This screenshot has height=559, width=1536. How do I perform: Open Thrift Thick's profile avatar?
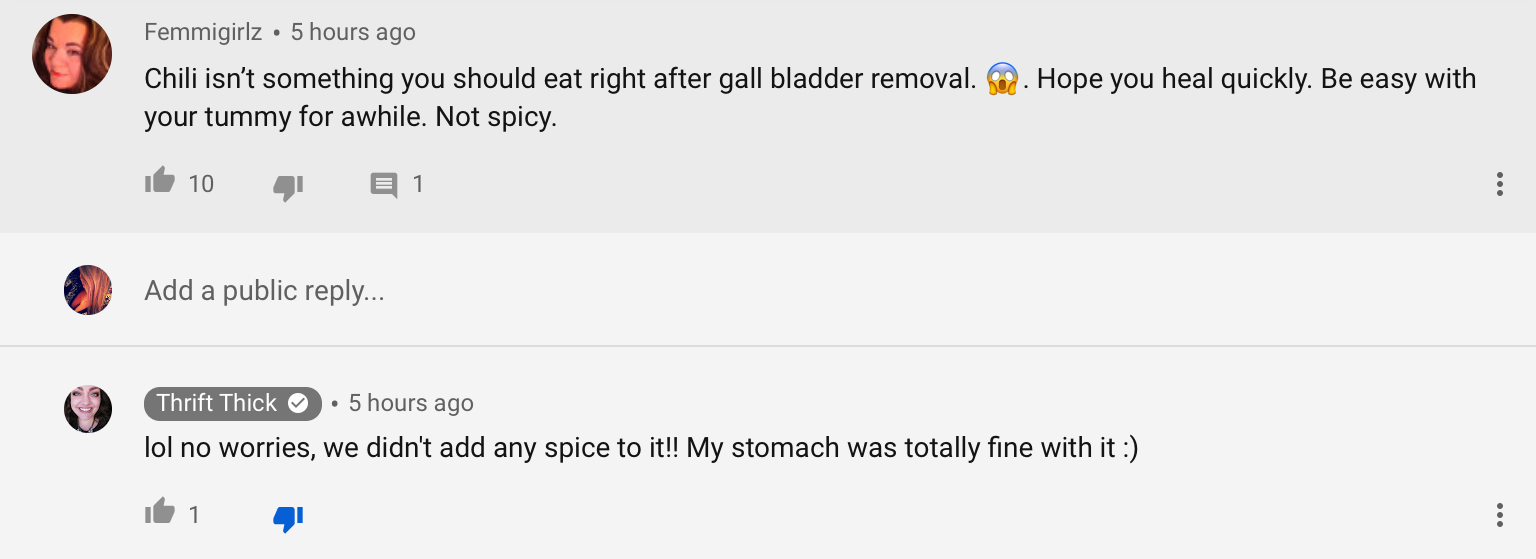[88, 409]
